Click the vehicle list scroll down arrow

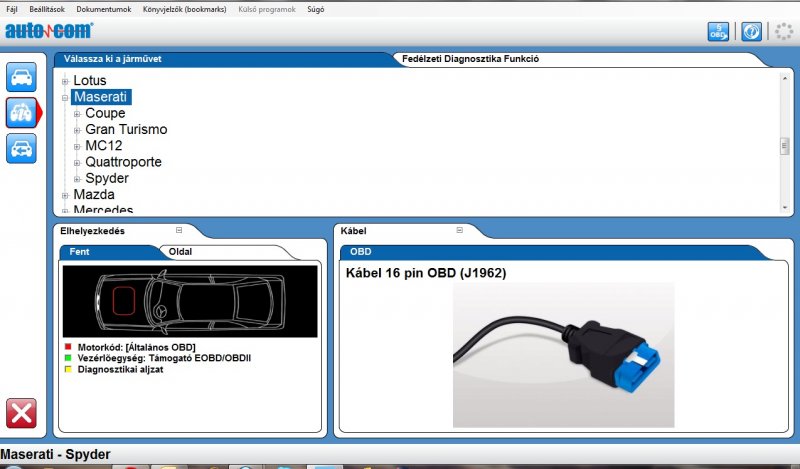(x=785, y=208)
